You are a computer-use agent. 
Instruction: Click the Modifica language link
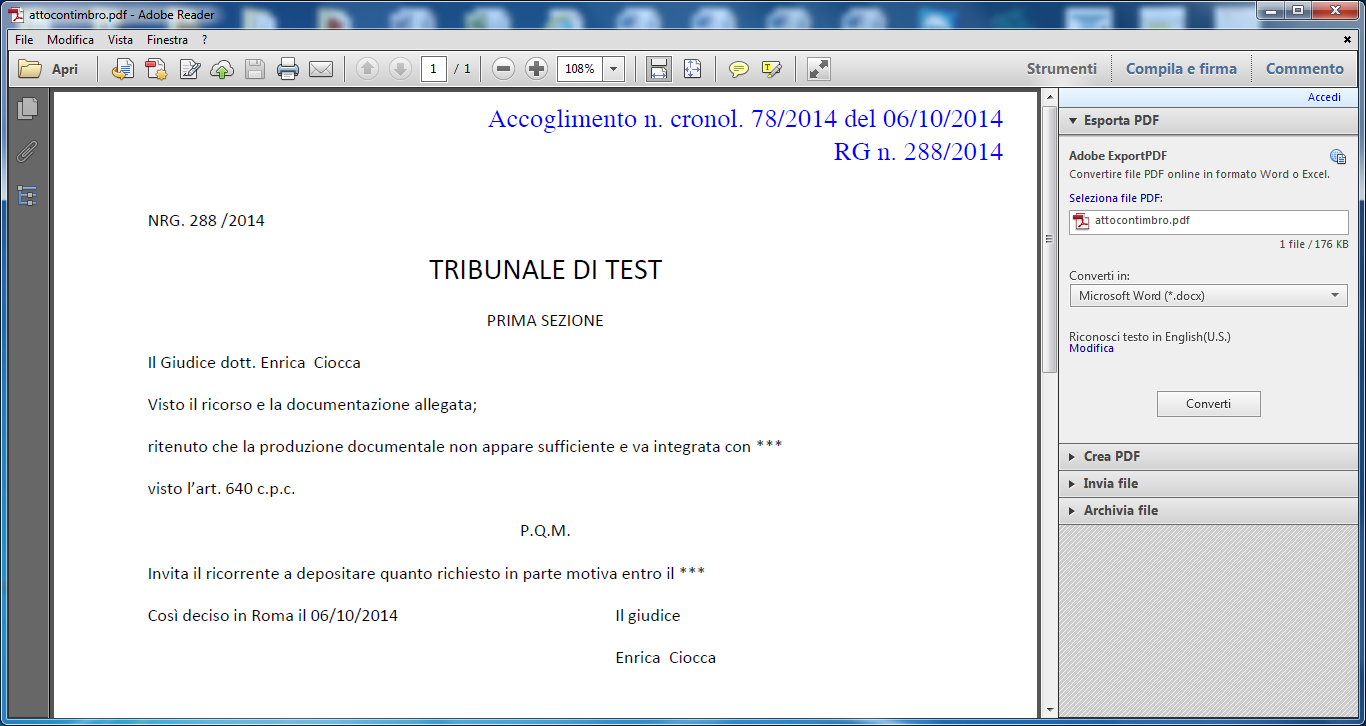coord(1091,348)
